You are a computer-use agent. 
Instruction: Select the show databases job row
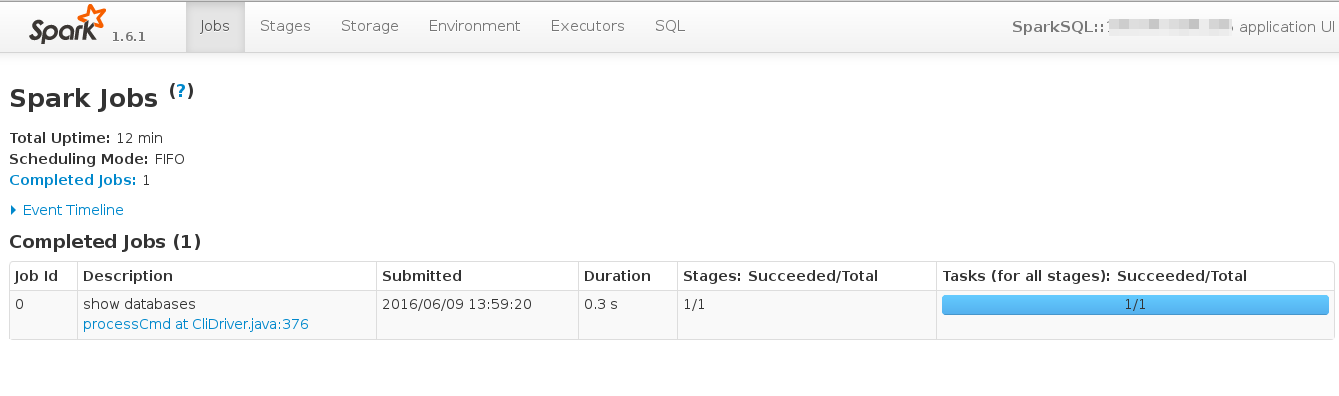click(x=672, y=315)
